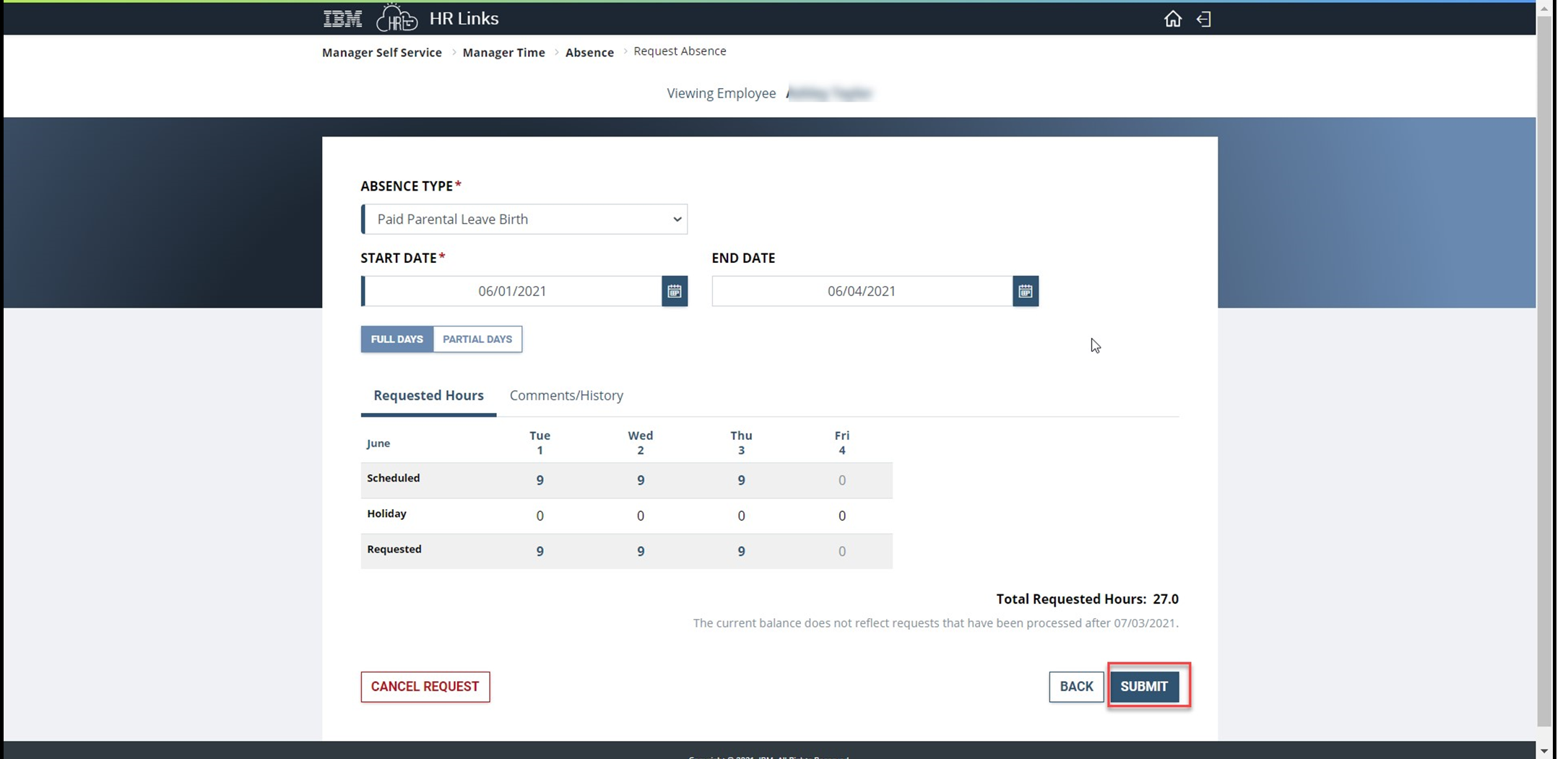Click inside the start date field
Image resolution: width=1568 pixels, height=759 pixels.
pos(513,291)
